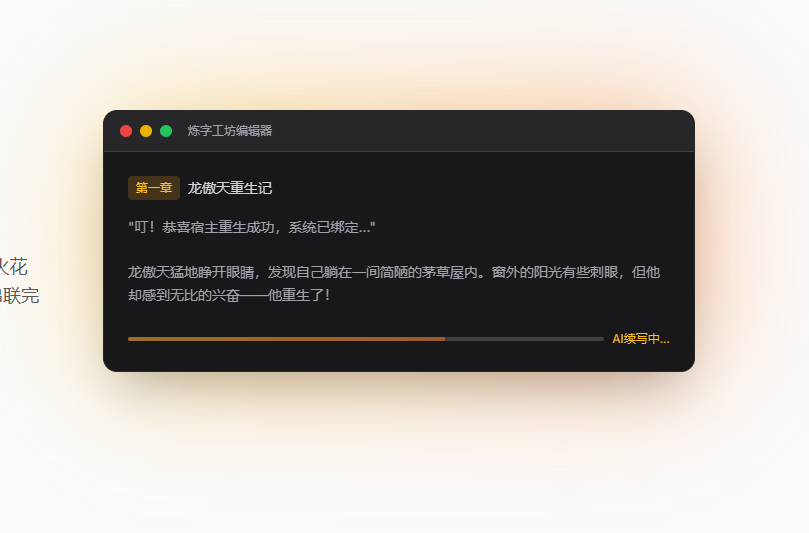Click the chapter title 龙傲天重生记
Screen dimensions: 809x533
click(230, 188)
